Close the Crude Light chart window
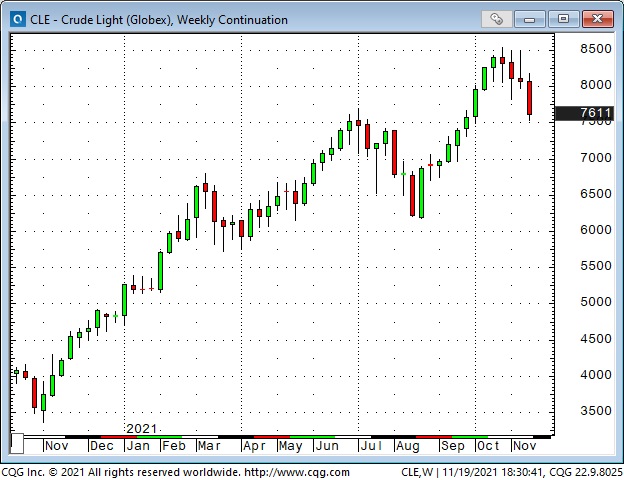 coord(597,19)
